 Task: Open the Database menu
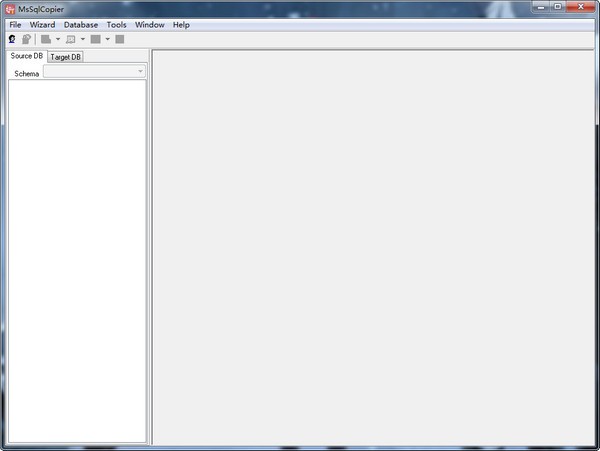coord(81,24)
